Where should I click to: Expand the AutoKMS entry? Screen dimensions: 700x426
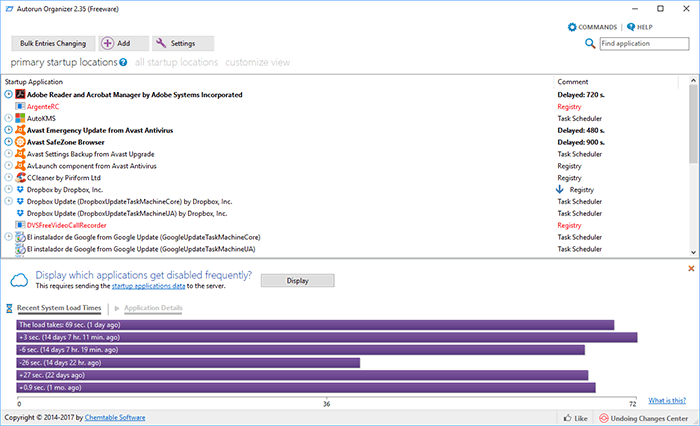(8, 118)
